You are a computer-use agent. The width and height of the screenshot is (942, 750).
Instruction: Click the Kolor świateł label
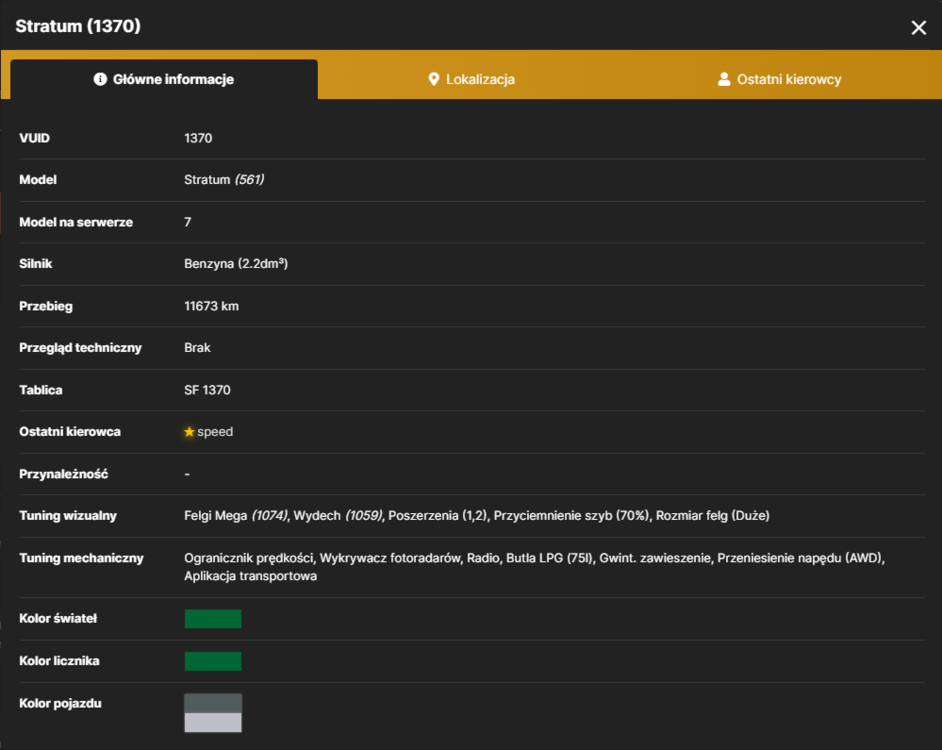[58, 618]
